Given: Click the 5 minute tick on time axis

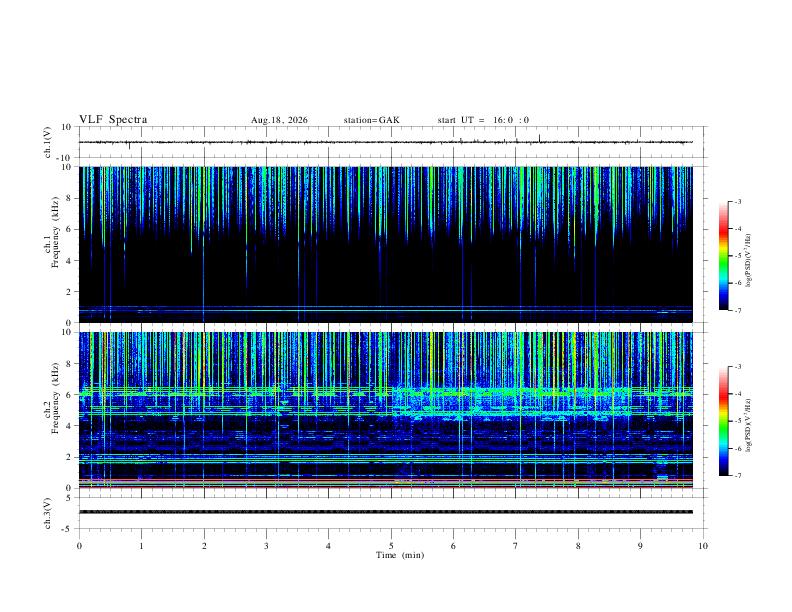Looking at the screenshot, I should (391, 546).
